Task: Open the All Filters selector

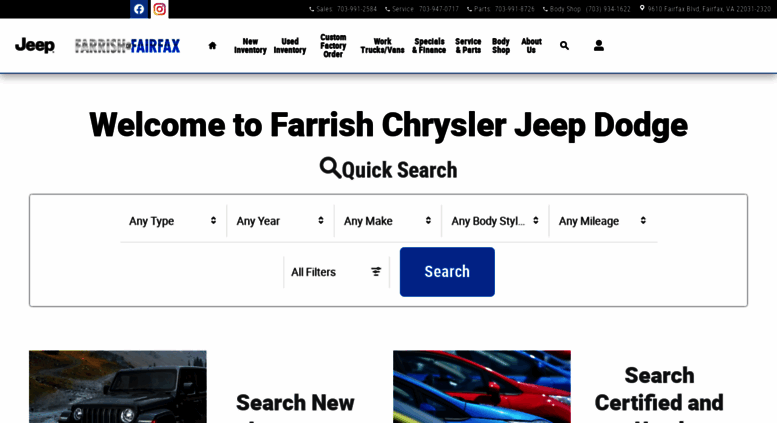Action: [336, 272]
